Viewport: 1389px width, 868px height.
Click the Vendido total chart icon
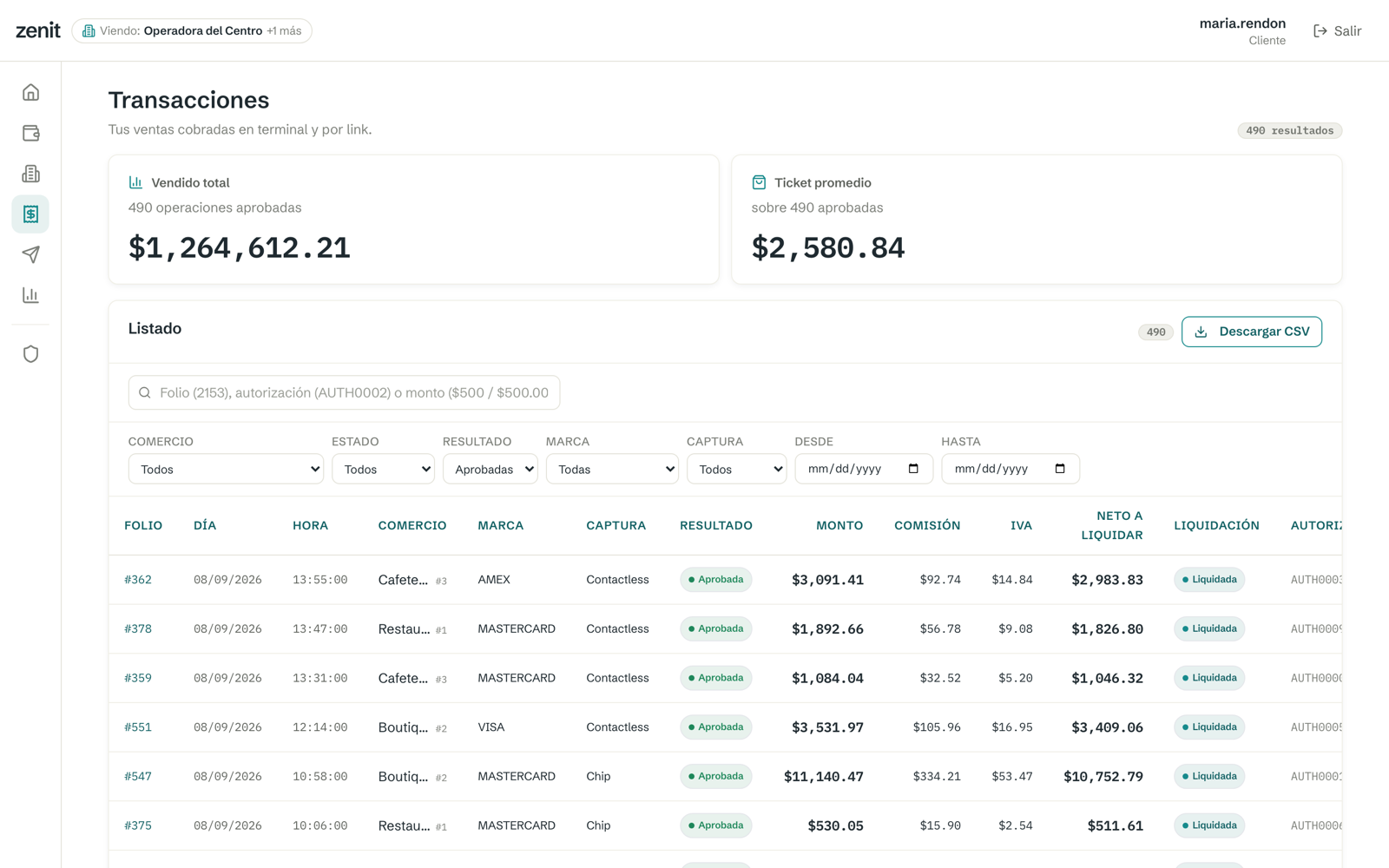click(x=135, y=182)
